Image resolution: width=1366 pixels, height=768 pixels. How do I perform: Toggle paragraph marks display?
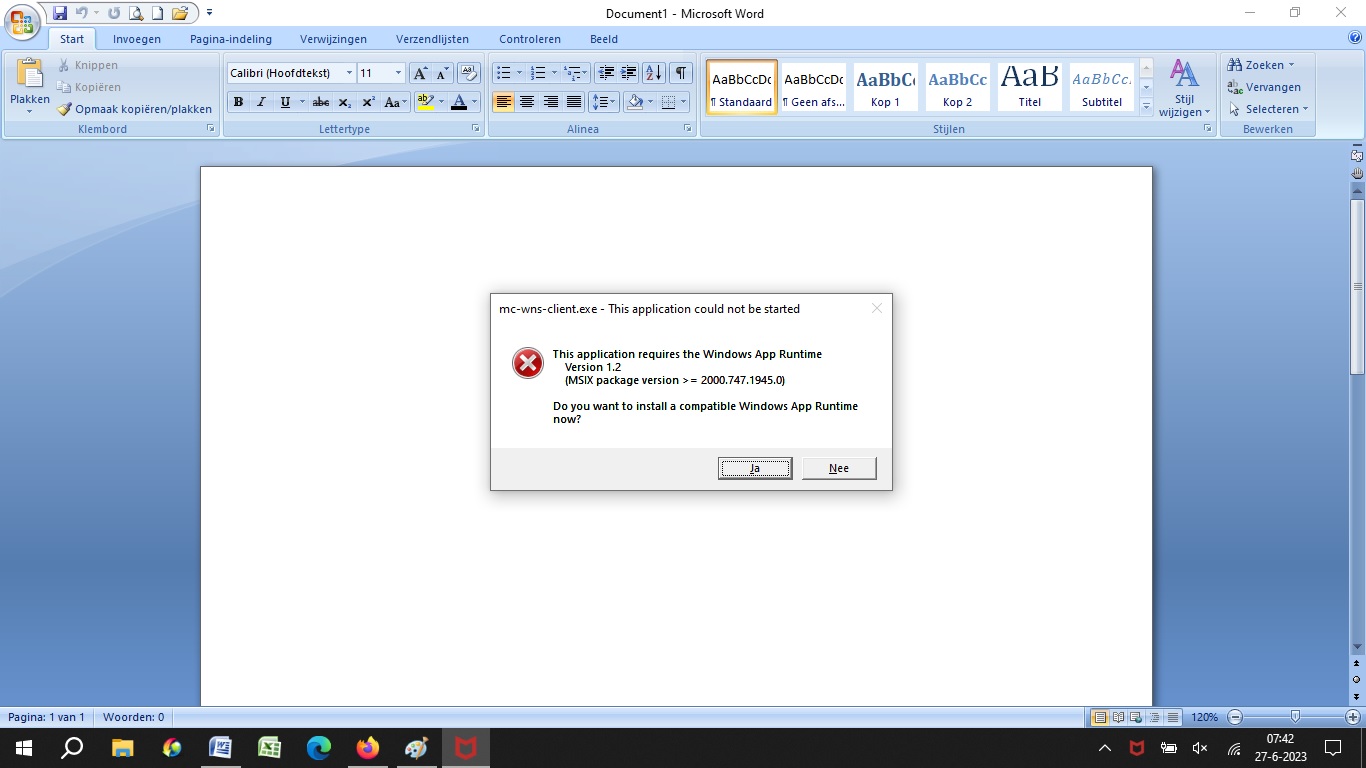coord(680,73)
